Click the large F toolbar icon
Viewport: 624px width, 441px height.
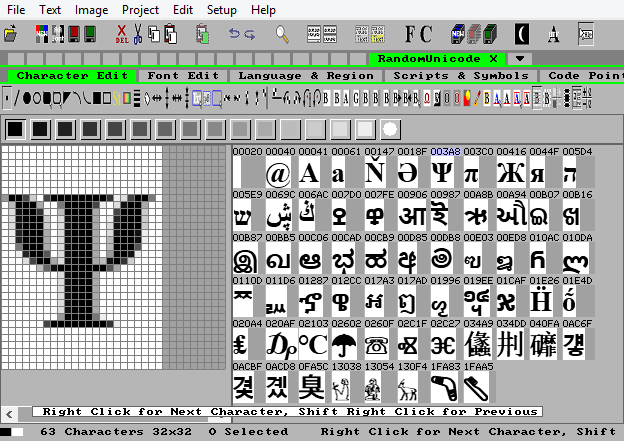(411, 34)
